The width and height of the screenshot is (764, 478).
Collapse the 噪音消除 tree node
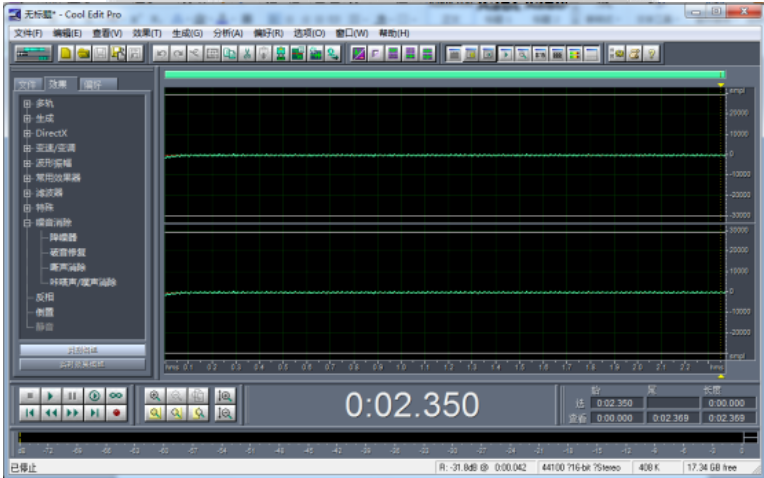[x=27, y=222]
